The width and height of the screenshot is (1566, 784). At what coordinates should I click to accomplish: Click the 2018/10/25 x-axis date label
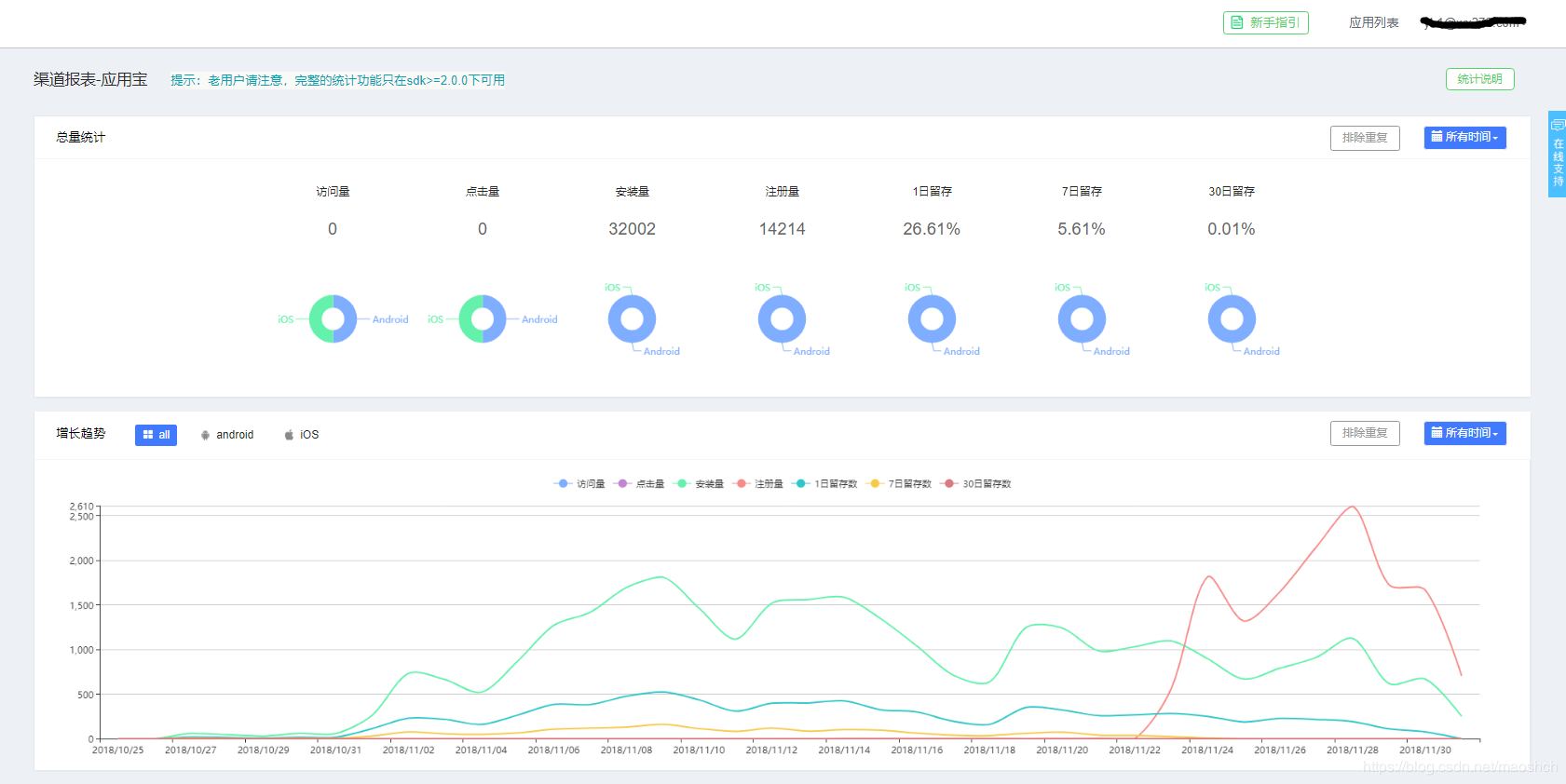117,750
